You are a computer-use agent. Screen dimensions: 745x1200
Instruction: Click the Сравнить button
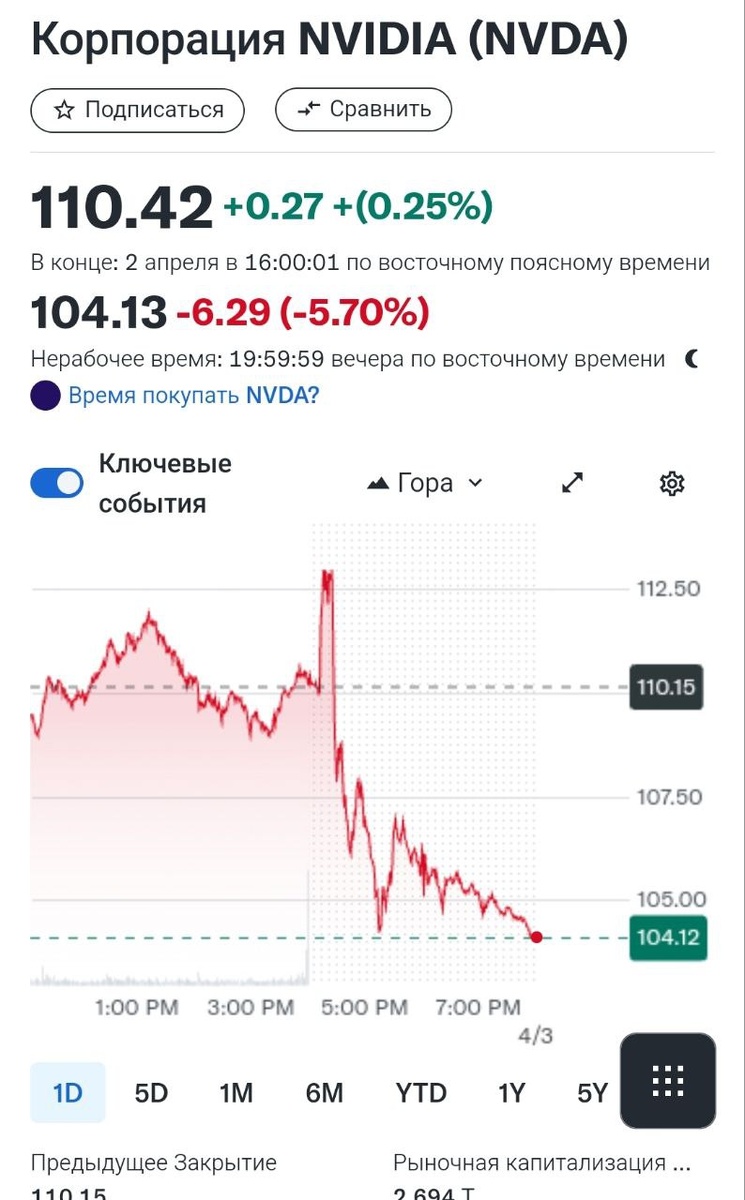point(363,110)
